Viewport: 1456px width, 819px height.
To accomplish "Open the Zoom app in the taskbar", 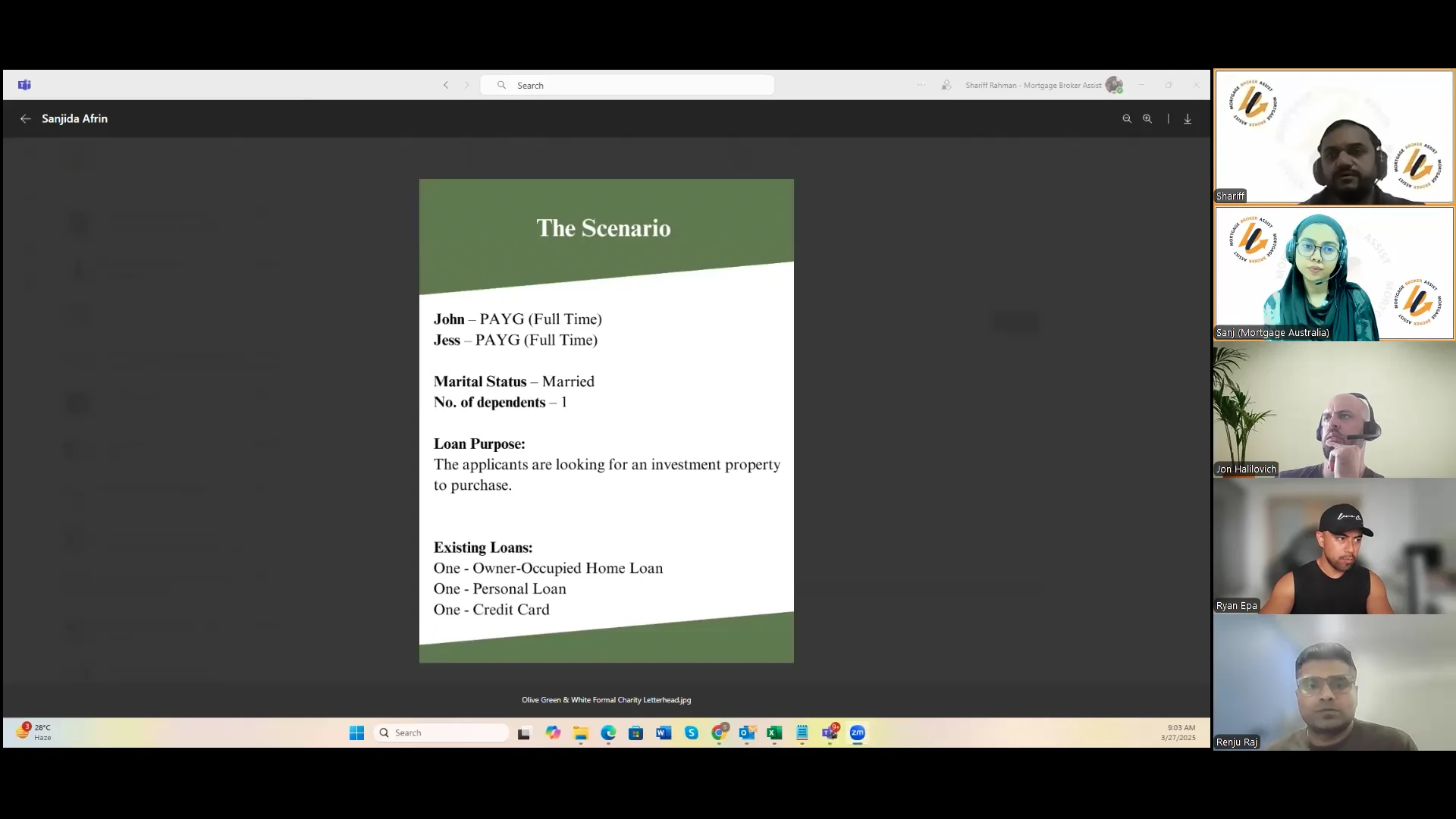I will pyautogui.click(x=857, y=733).
